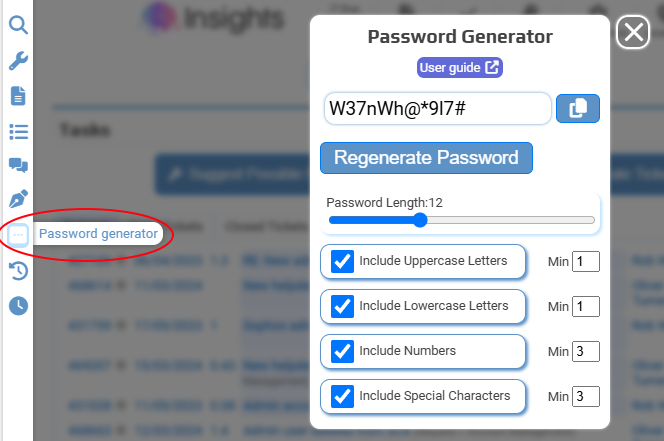
Task: Click the Regenerate Password button
Action: [426, 158]
